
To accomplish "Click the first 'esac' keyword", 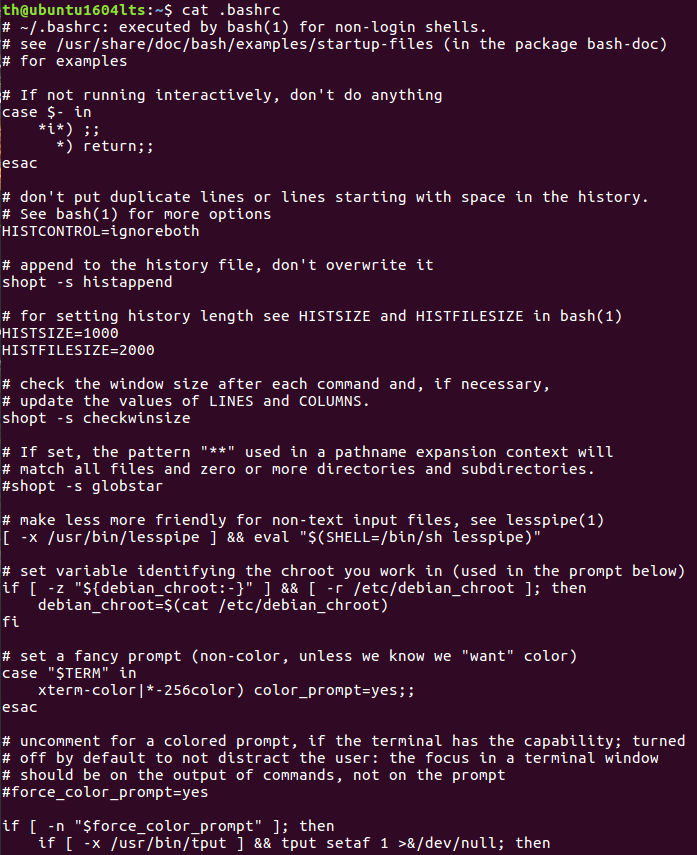I will coord(20,163).
